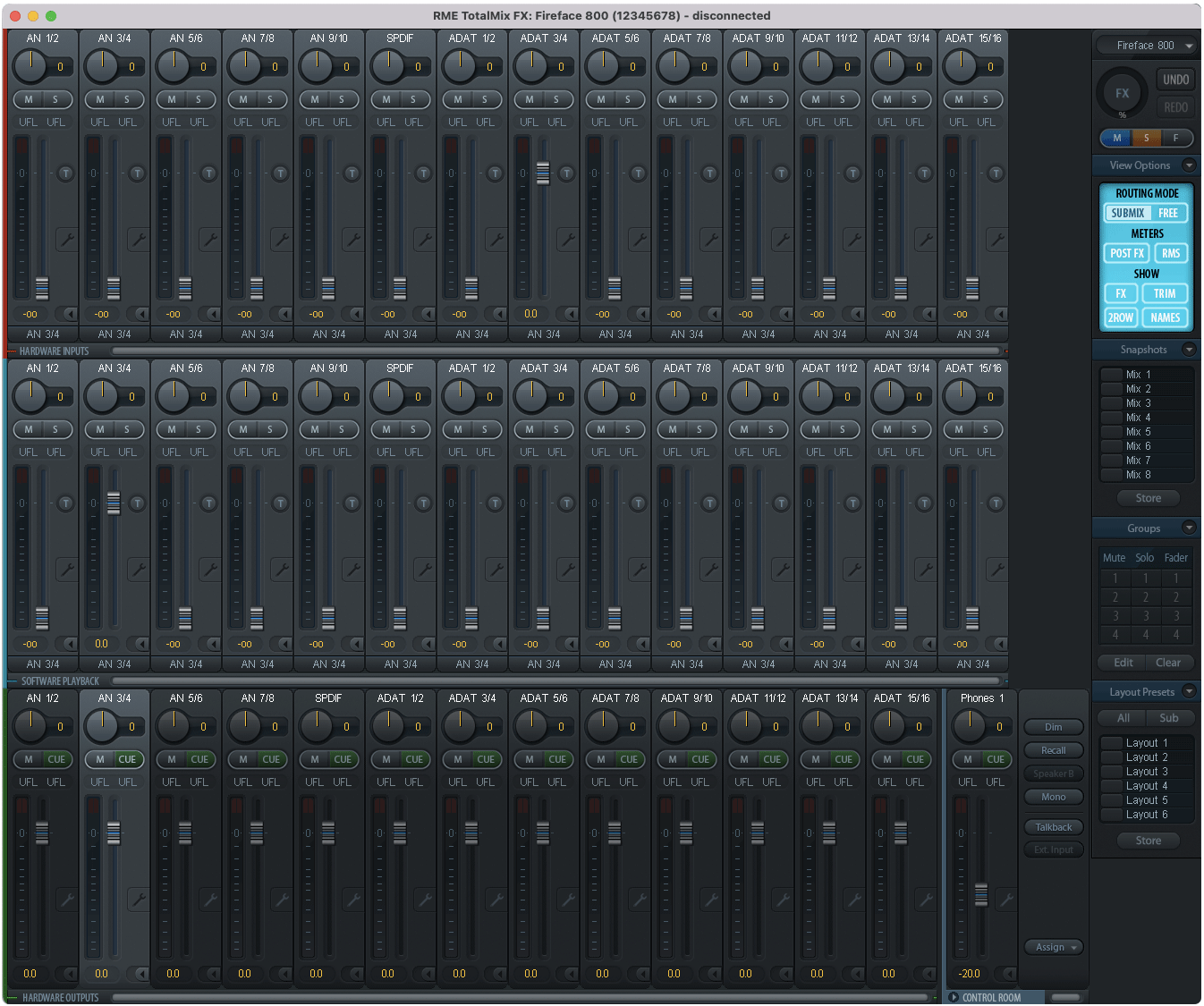Viewport: 1204px width, 1006px height.
Task: Open wrench settings on hardware input ADAT 3/4
Action: coord(567,239)
